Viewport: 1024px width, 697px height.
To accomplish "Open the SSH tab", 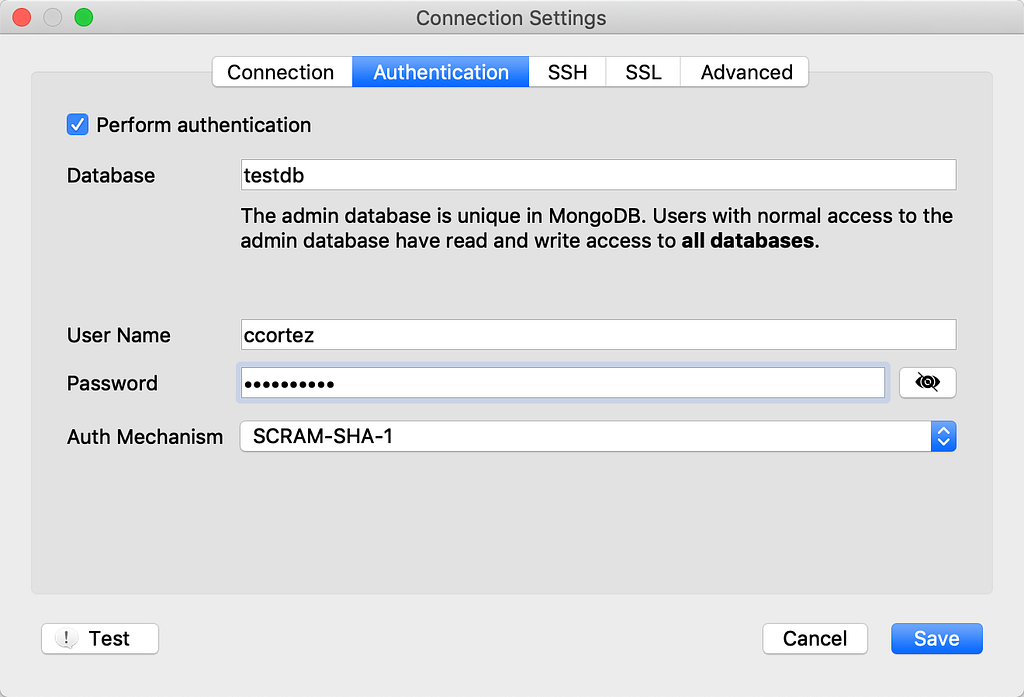I will click(x=567, y=72).
